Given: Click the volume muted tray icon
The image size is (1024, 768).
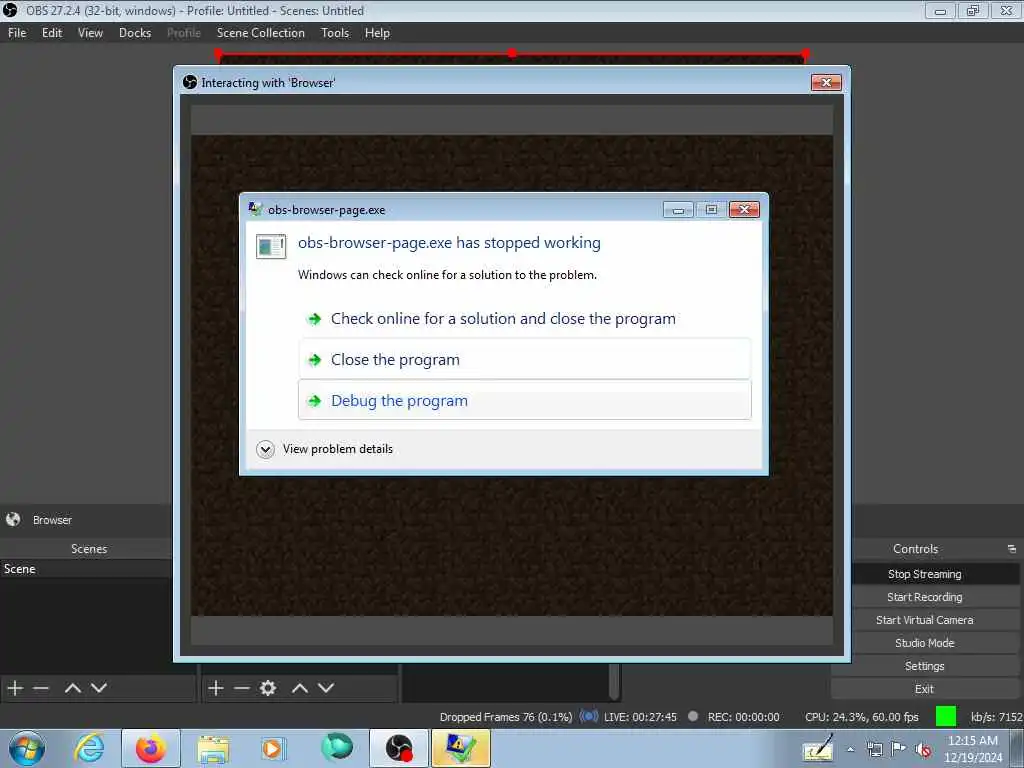Looking at the screenshot, I should (923, 749).
